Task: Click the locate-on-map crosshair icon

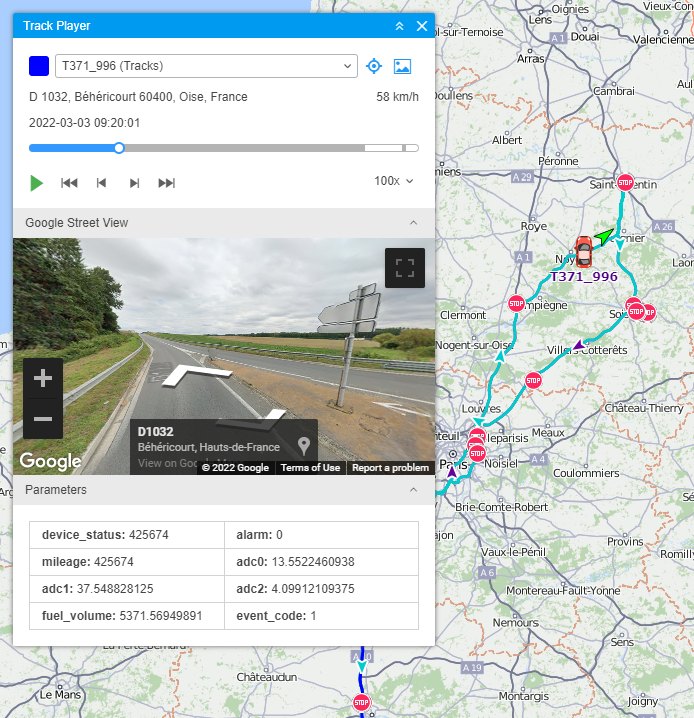Action: 374,66
